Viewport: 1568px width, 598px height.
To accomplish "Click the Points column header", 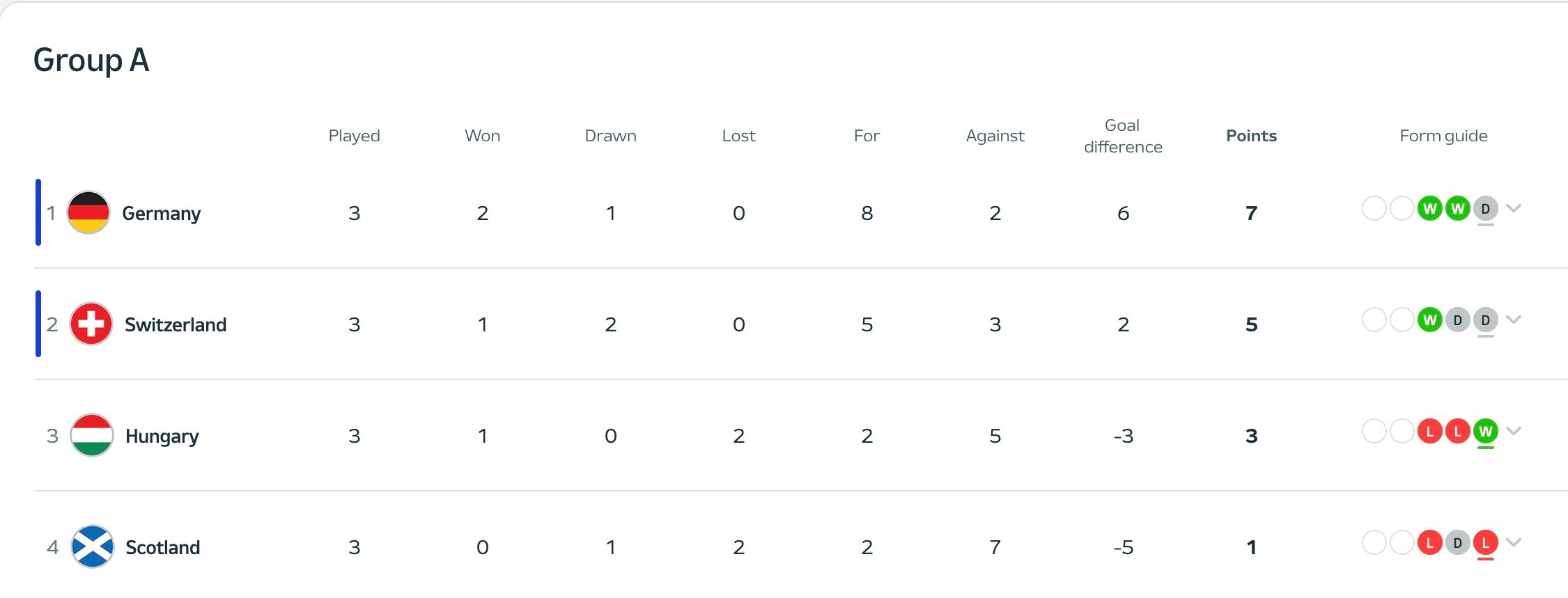I will tap(1251, 136).
